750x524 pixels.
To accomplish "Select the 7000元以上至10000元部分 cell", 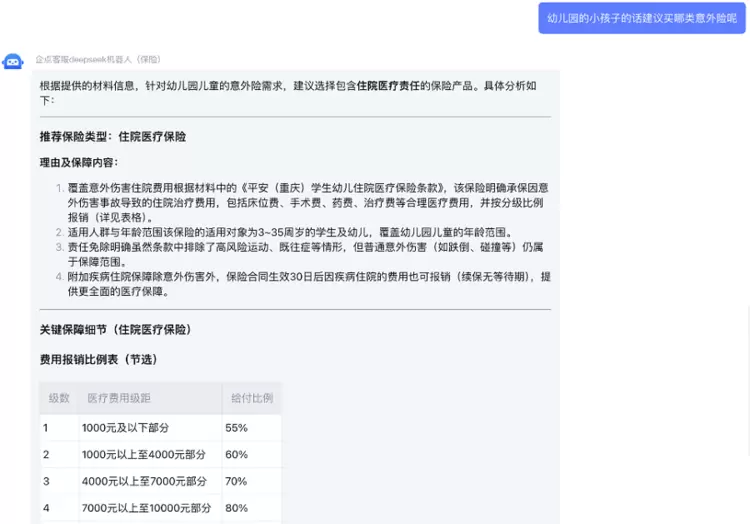I will point(147,508).
